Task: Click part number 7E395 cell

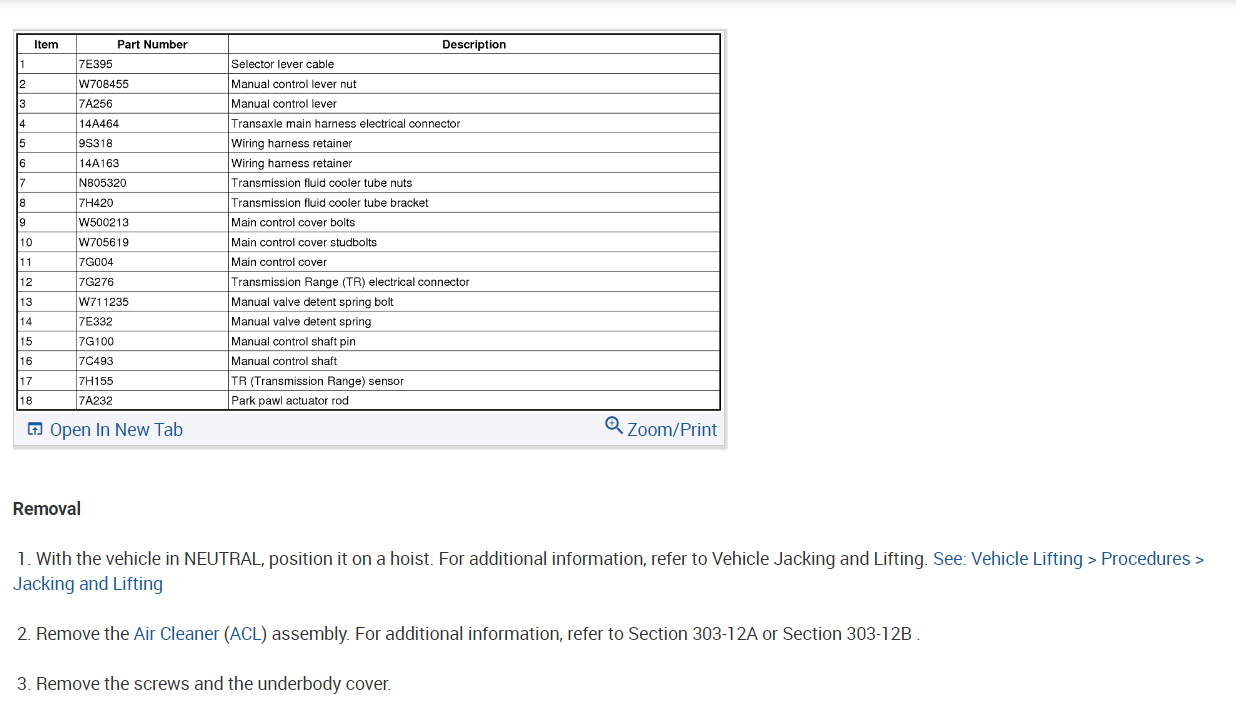Action: pyautogui.click(x=96, y=64)
